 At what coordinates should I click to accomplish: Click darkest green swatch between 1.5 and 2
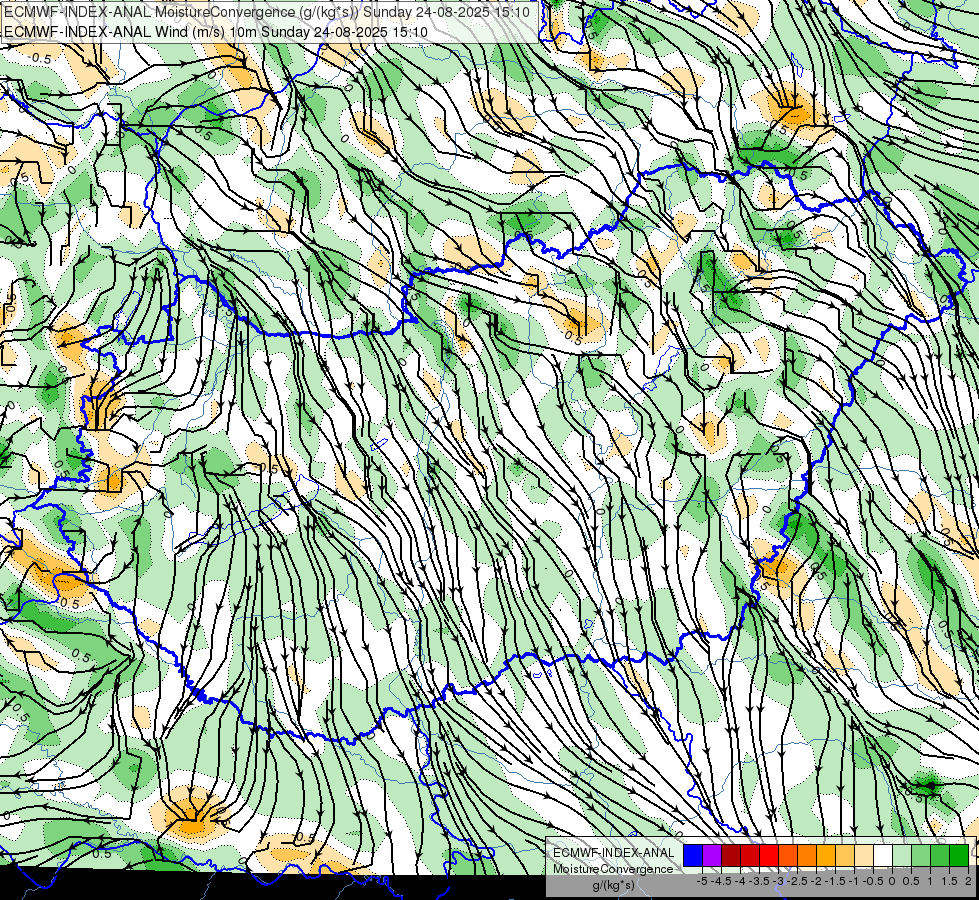959,856
